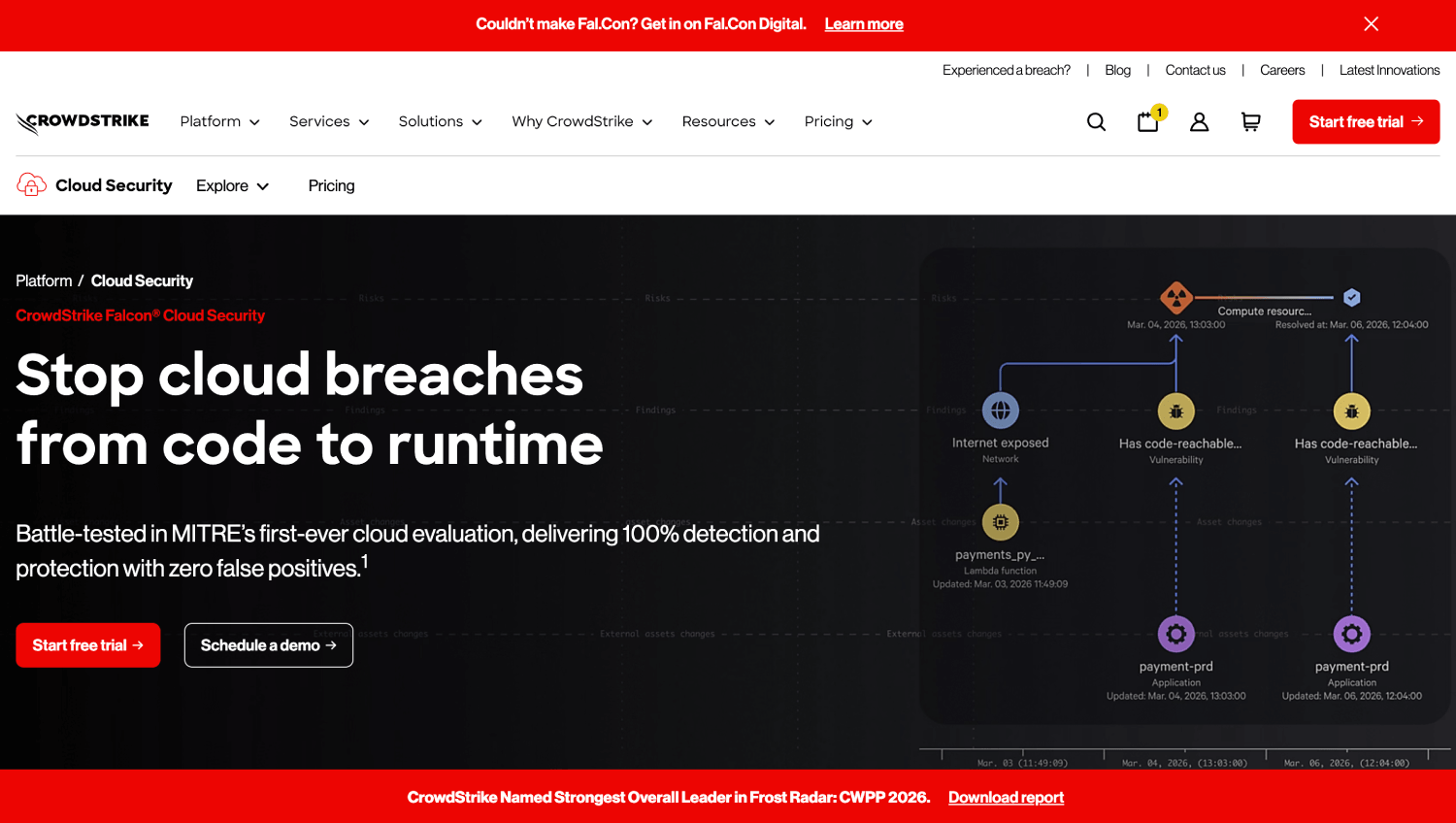
Task: Expand the Why CrowdStrike menu
Action: [582, 121]
